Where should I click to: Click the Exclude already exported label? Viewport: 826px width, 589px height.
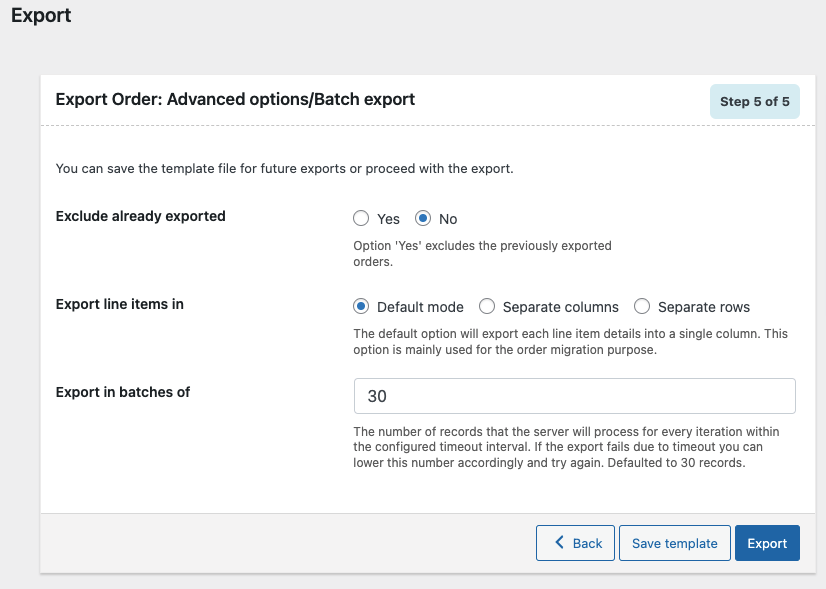click(x=141, y=217)
